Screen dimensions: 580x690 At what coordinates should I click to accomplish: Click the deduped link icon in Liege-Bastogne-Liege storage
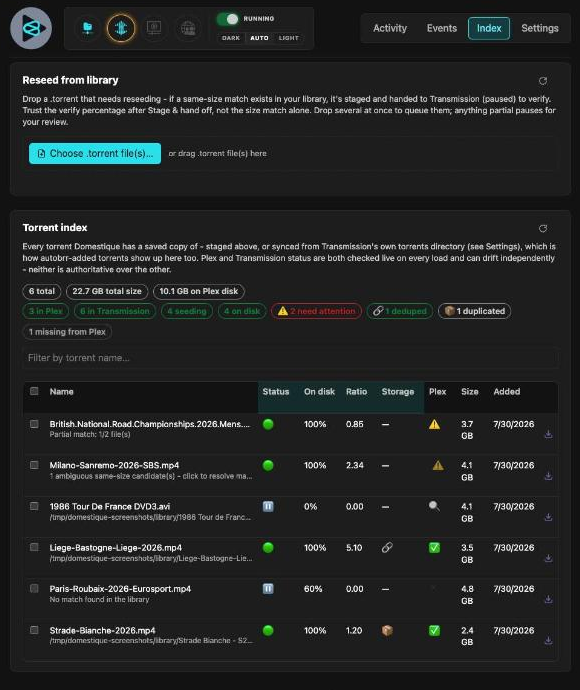coord(387,547)
